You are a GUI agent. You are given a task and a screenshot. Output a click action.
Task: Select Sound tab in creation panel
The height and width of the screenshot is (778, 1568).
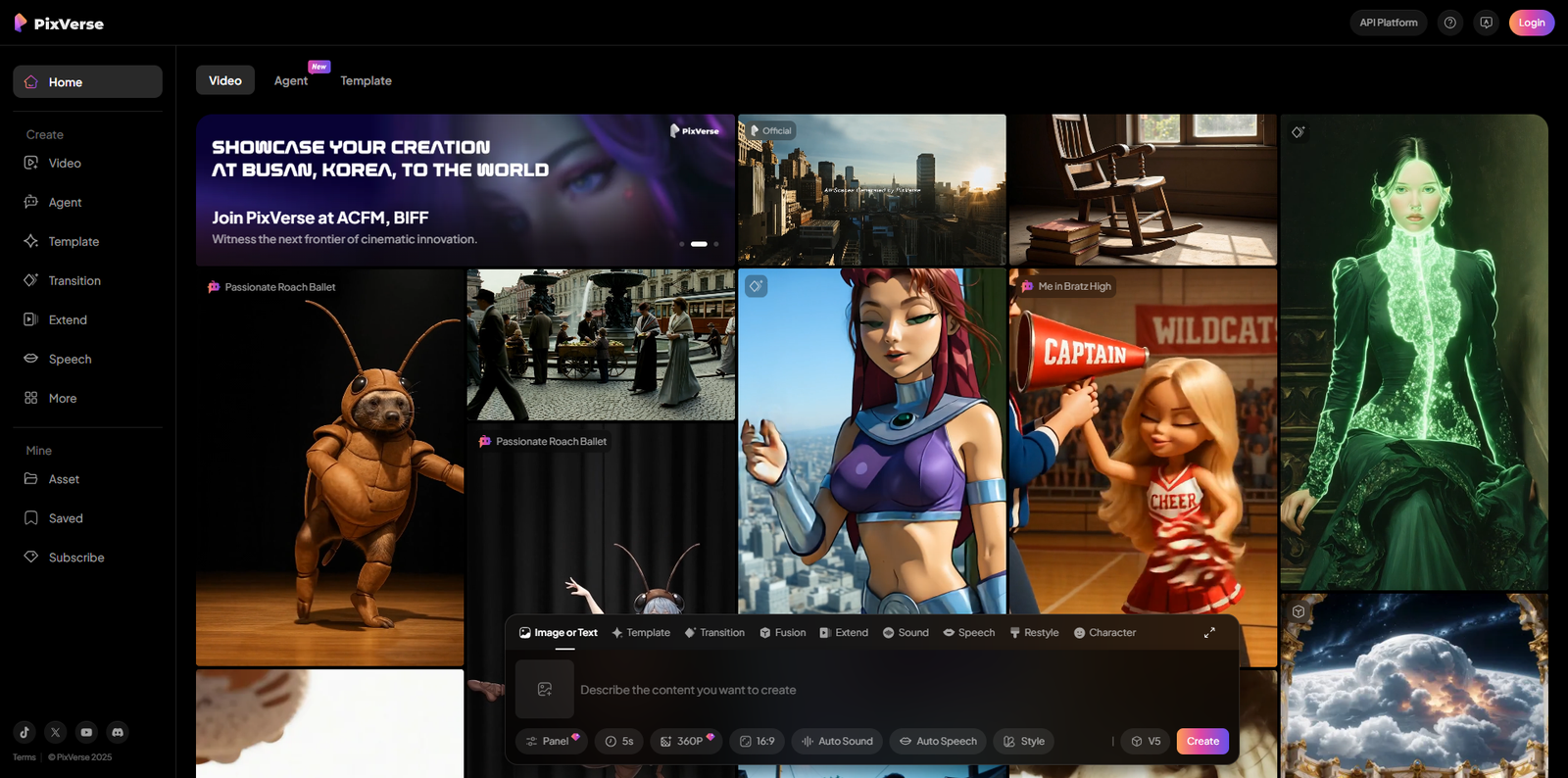(906, 633)
